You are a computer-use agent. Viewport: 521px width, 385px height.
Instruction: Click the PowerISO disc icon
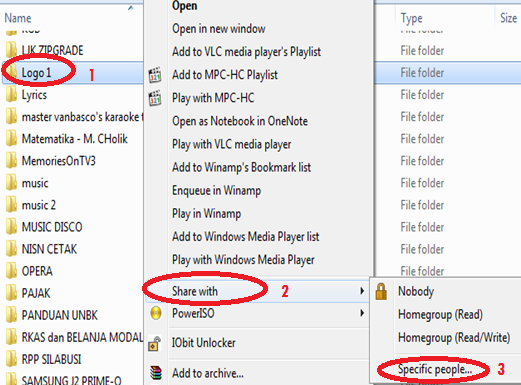[156, 313]
